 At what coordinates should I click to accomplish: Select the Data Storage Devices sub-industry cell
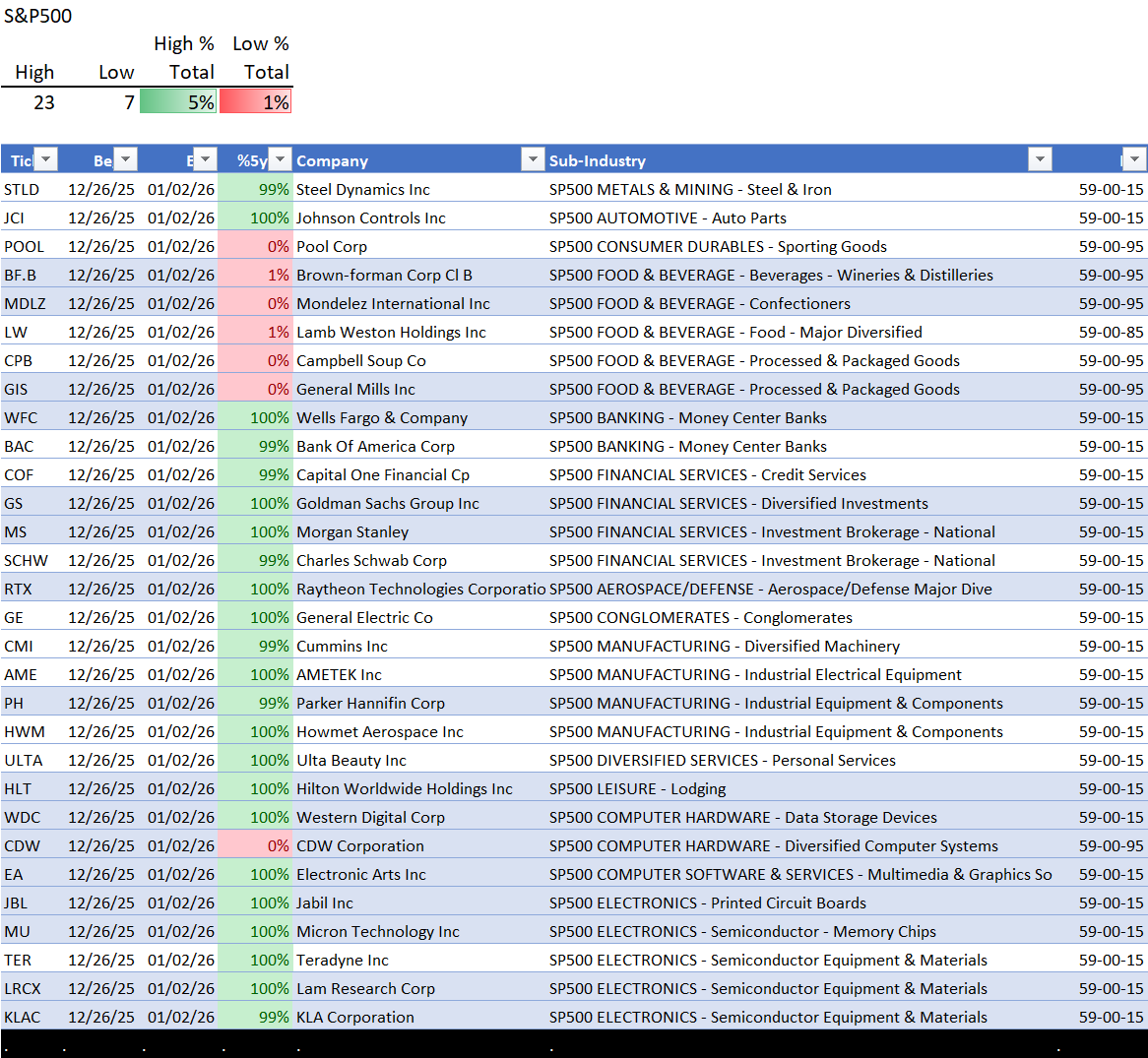click(799, 817)
